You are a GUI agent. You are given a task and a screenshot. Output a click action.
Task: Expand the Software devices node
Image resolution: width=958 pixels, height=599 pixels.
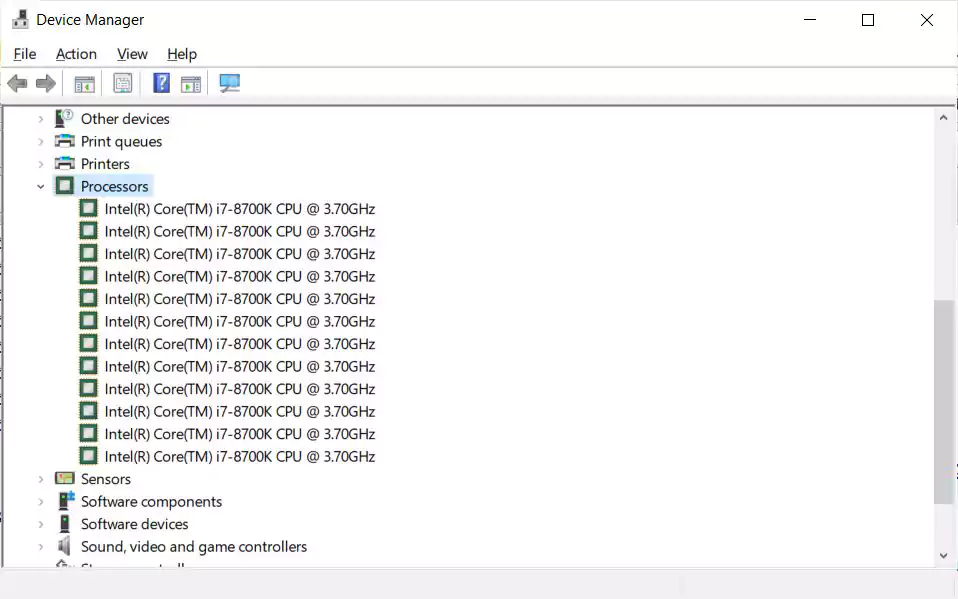coord(40,524)
